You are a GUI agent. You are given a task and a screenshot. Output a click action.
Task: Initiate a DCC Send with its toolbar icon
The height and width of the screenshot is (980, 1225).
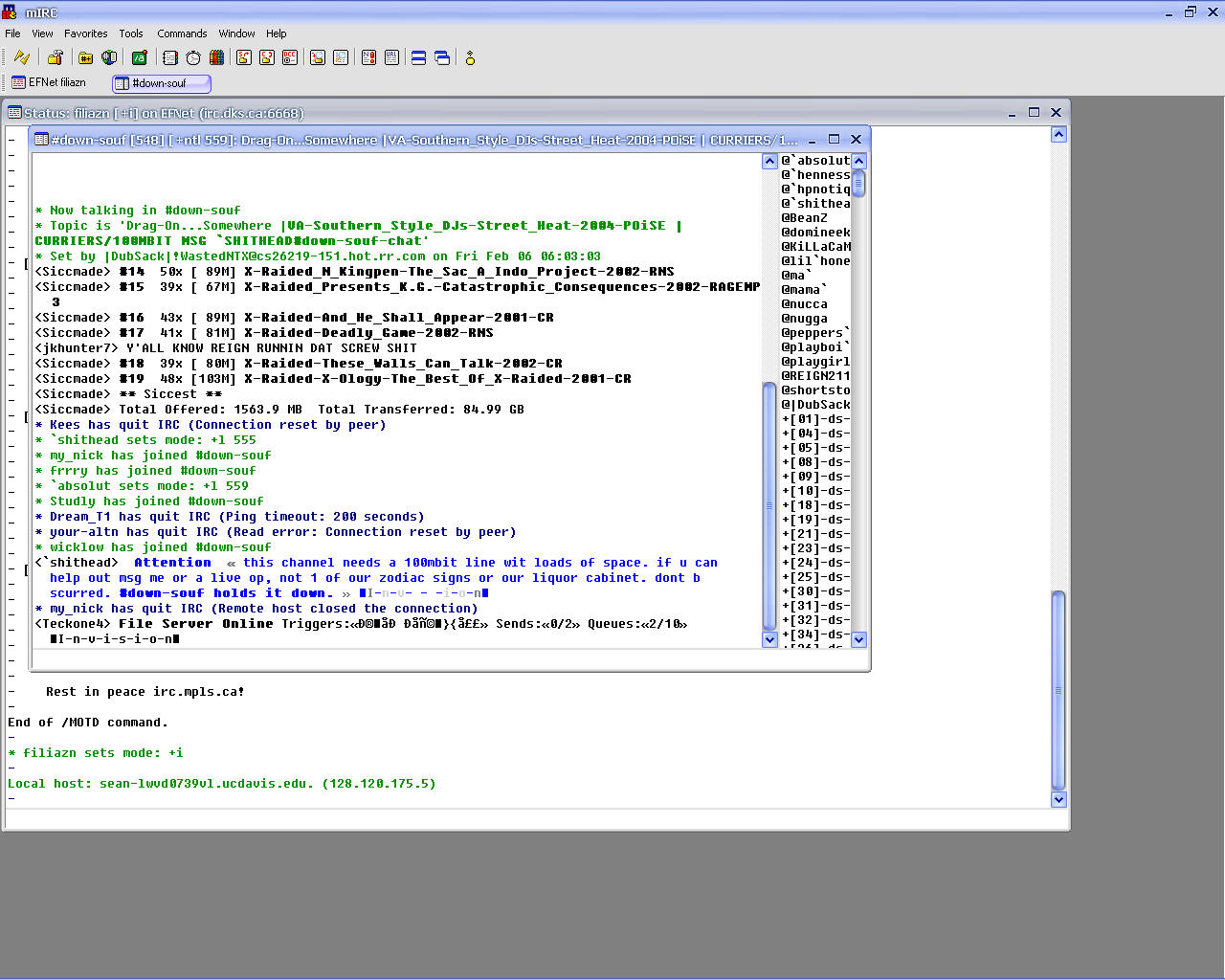[x=243, y=57]
